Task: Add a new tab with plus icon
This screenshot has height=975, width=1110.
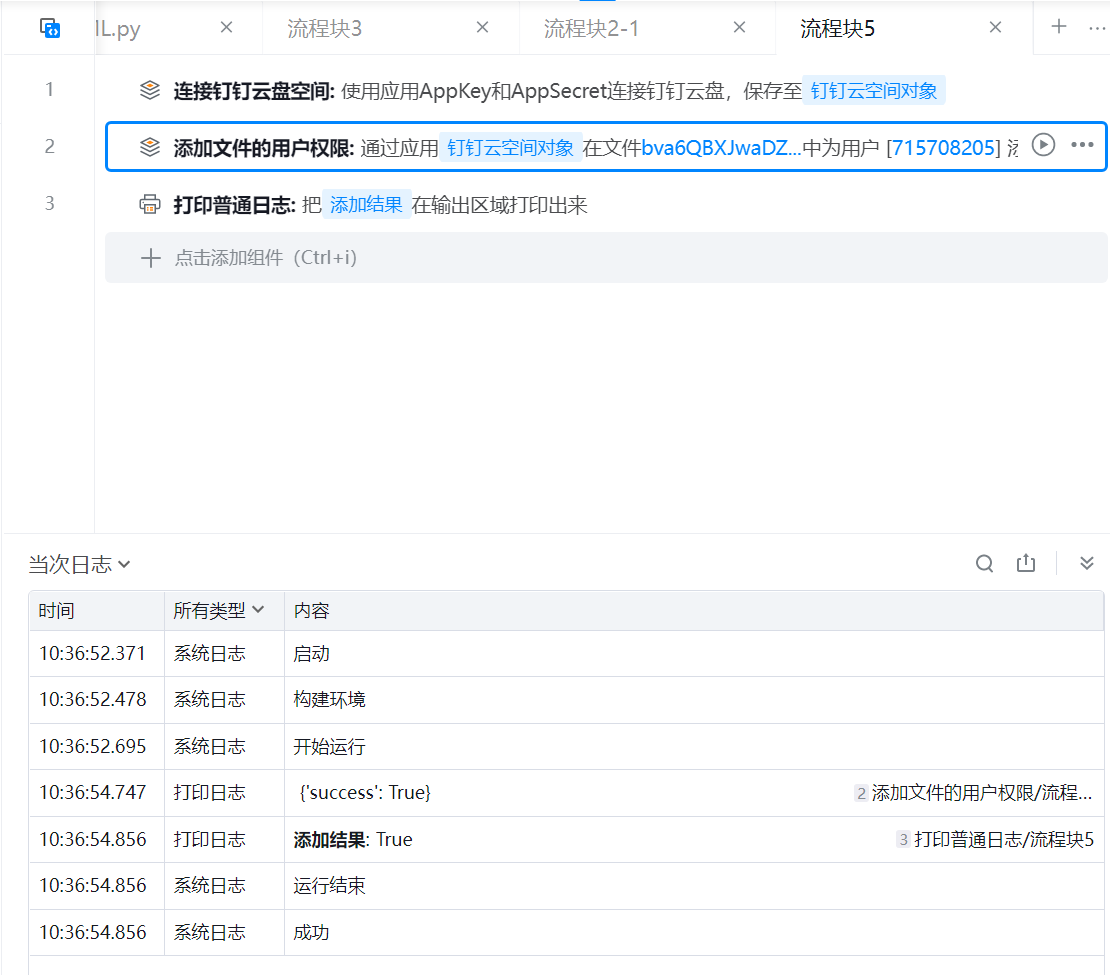Action: click(1058, 27)
